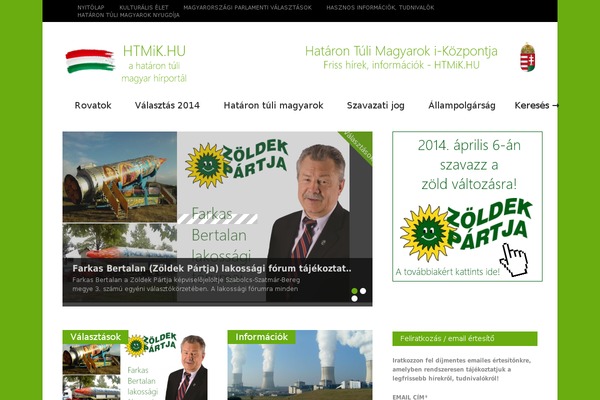
Task: Click the Feliratkozás / email értesítő header
Action: click(x=465, y=339)
